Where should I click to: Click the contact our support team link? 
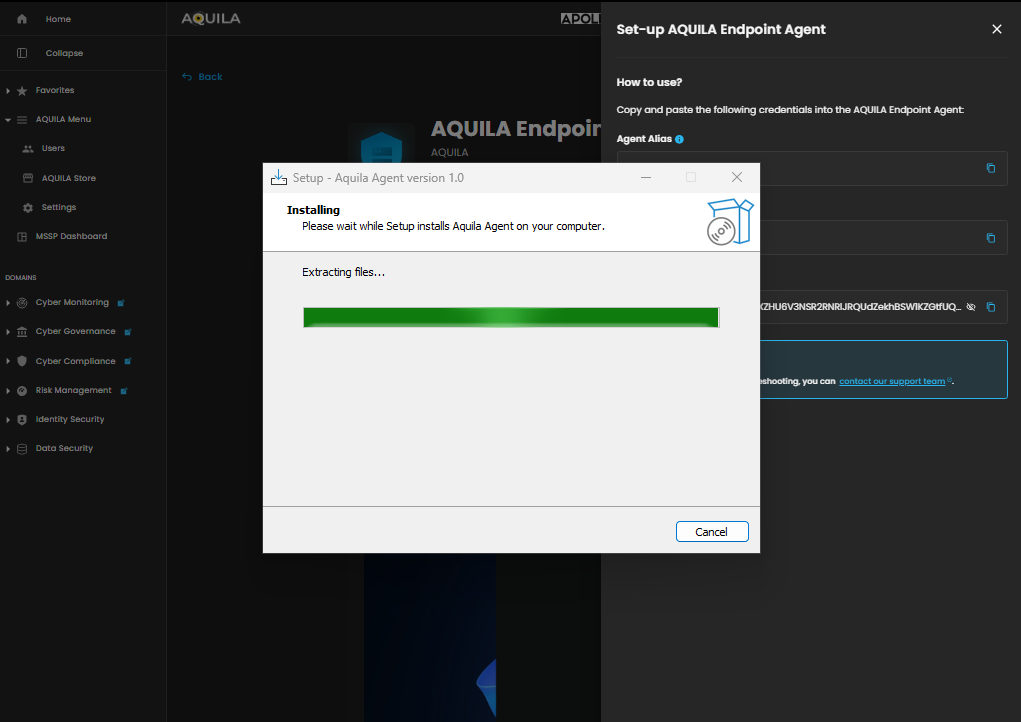tap(891, 381)
